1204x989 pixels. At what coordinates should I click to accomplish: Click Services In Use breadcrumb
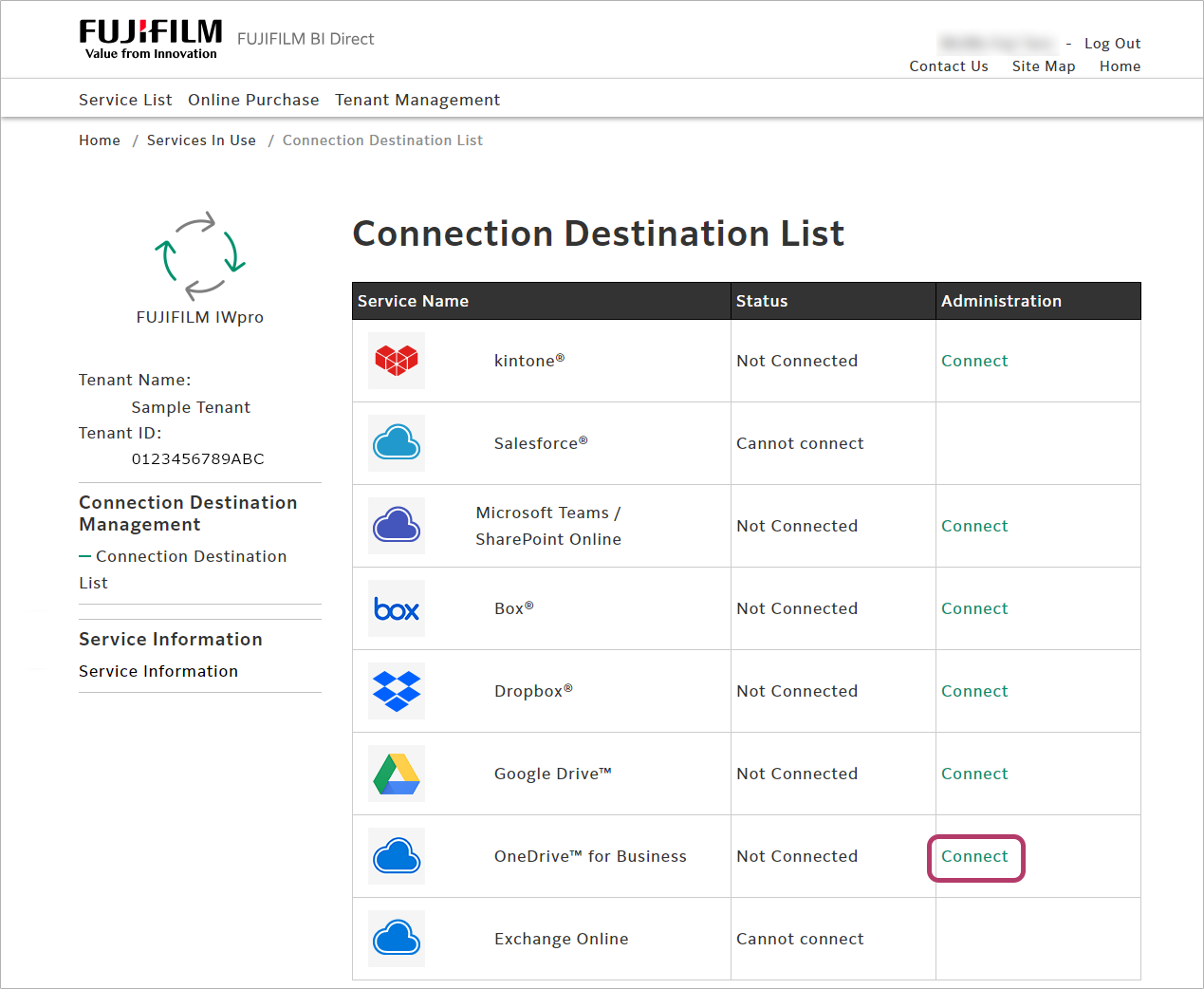[x=201, y=140]
